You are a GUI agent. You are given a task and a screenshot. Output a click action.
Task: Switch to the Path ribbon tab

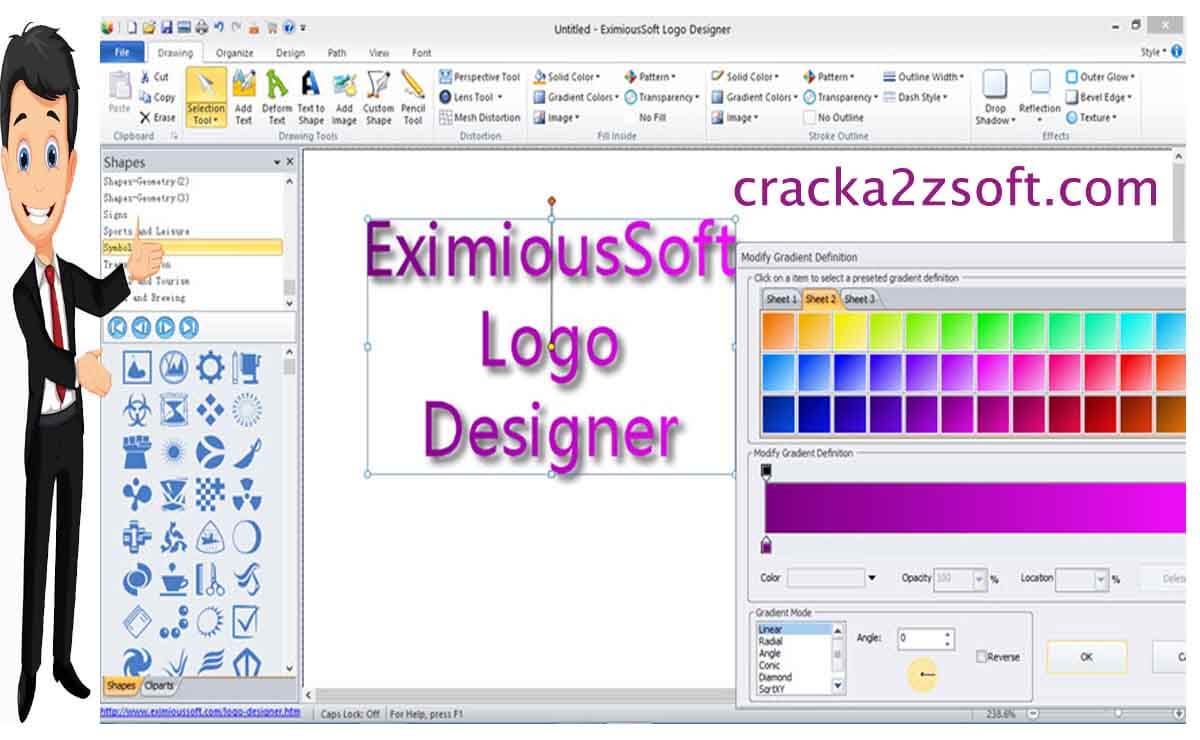pos(337,53)
